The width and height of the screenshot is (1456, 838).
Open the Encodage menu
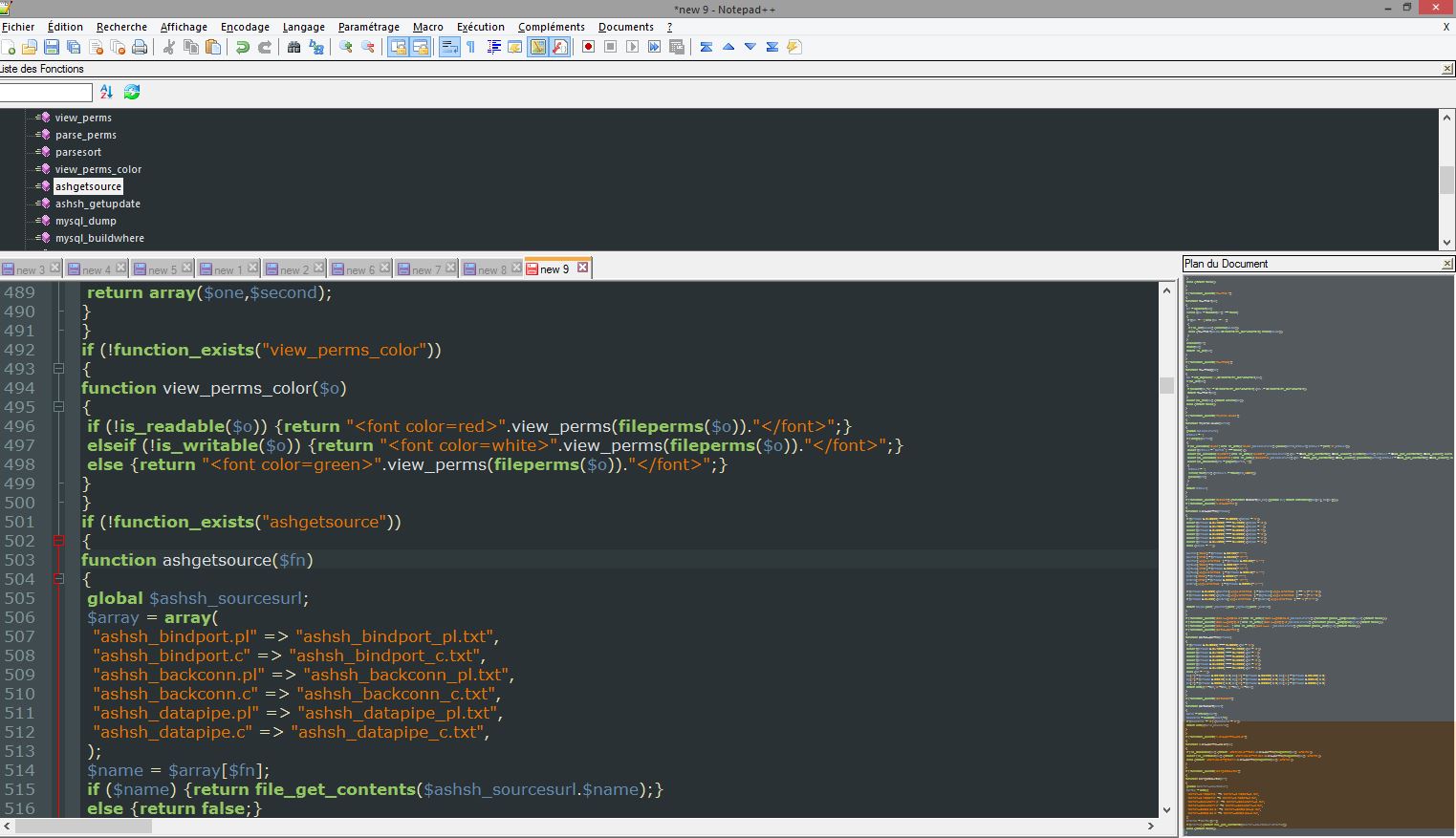pyautogui.click(x=245, y=27)
